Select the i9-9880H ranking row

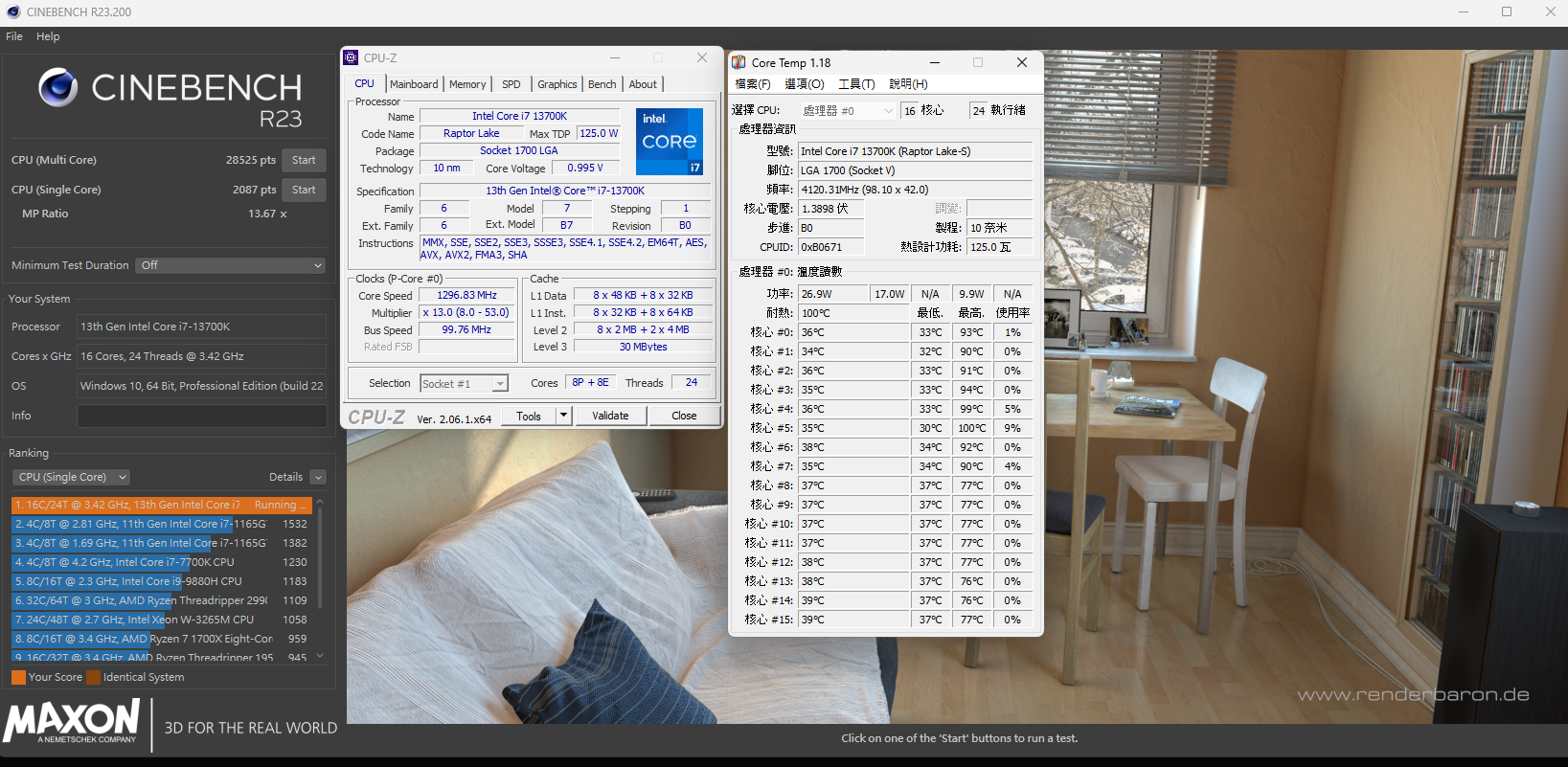coord(161,581)
